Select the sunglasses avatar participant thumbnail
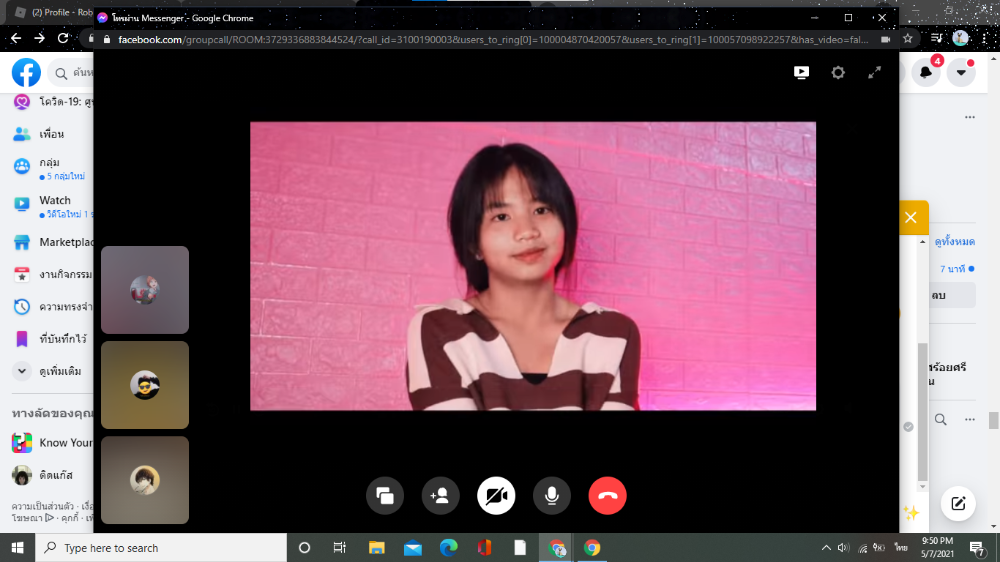 click(145, 385)
